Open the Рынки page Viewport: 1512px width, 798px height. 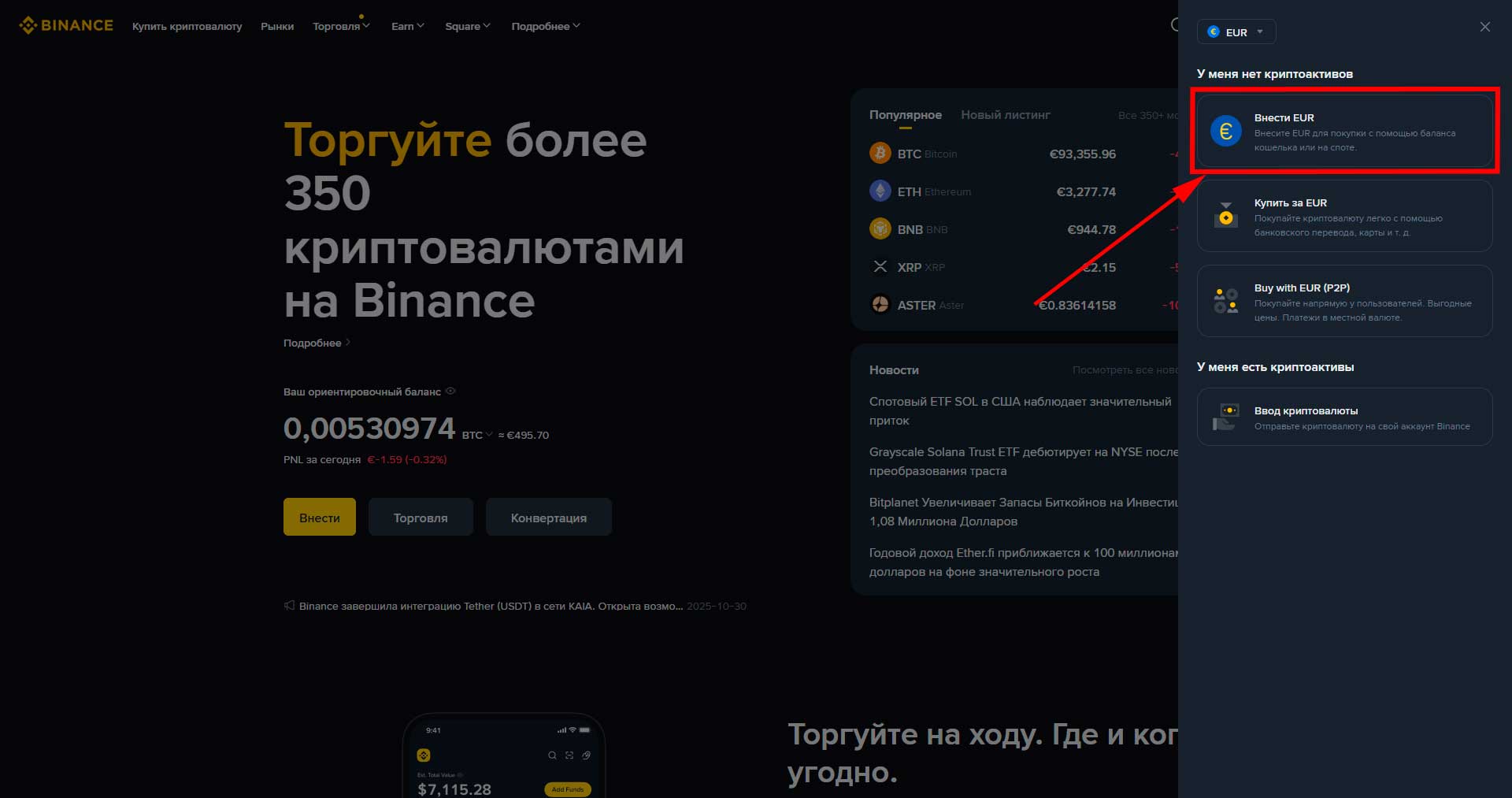277,26
